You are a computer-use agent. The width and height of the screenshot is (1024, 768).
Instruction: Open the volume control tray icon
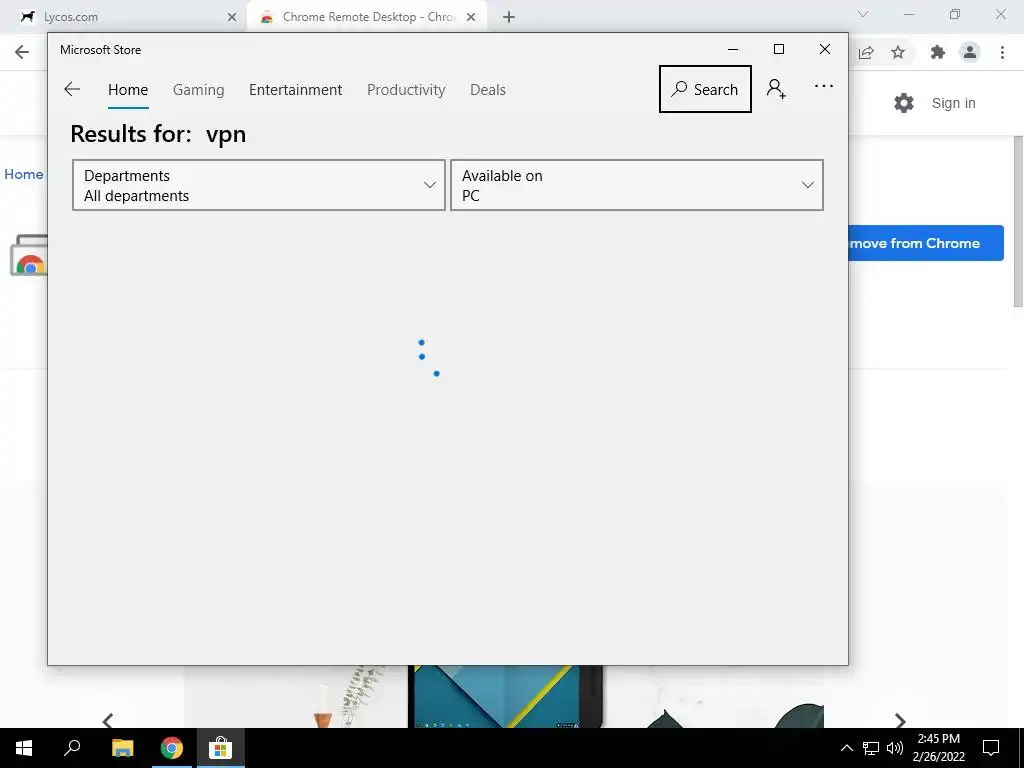point(895,748)
